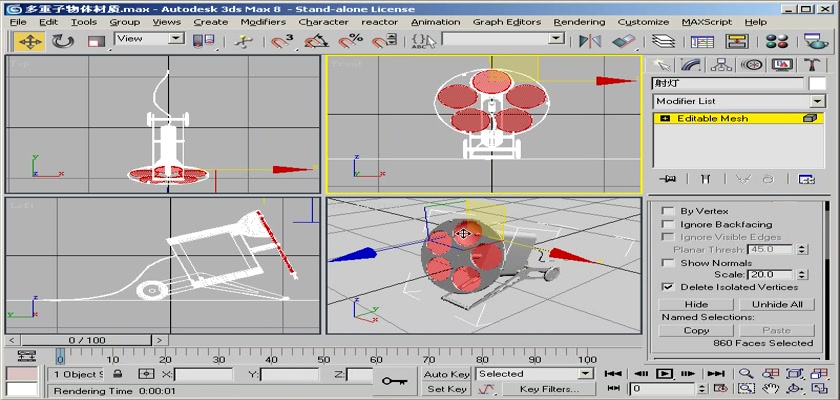Open the Utilities panel hammer icon
This screenshot has height=400, width=840.
tap(811, 65)
